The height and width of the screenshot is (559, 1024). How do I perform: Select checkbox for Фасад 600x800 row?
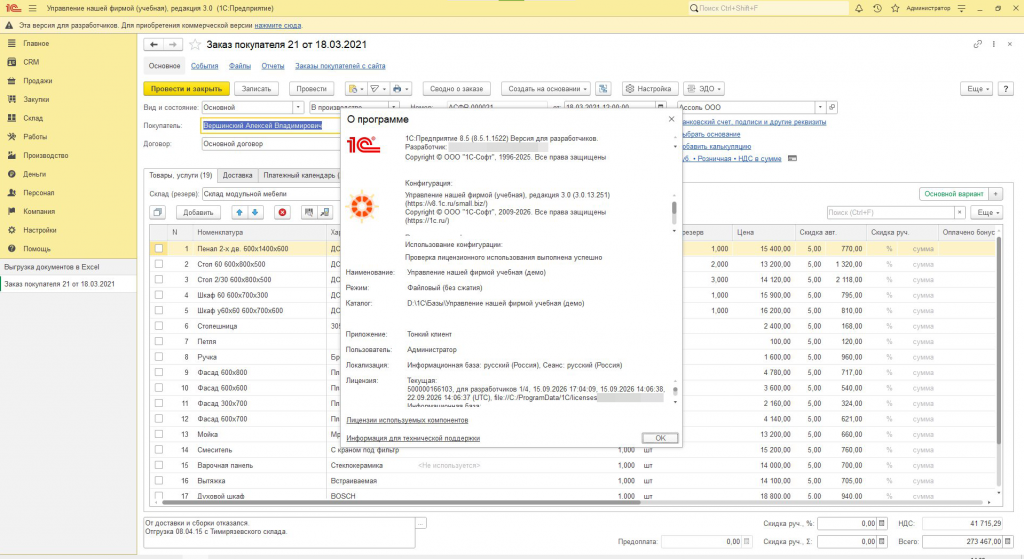click(x=159, y=372)
